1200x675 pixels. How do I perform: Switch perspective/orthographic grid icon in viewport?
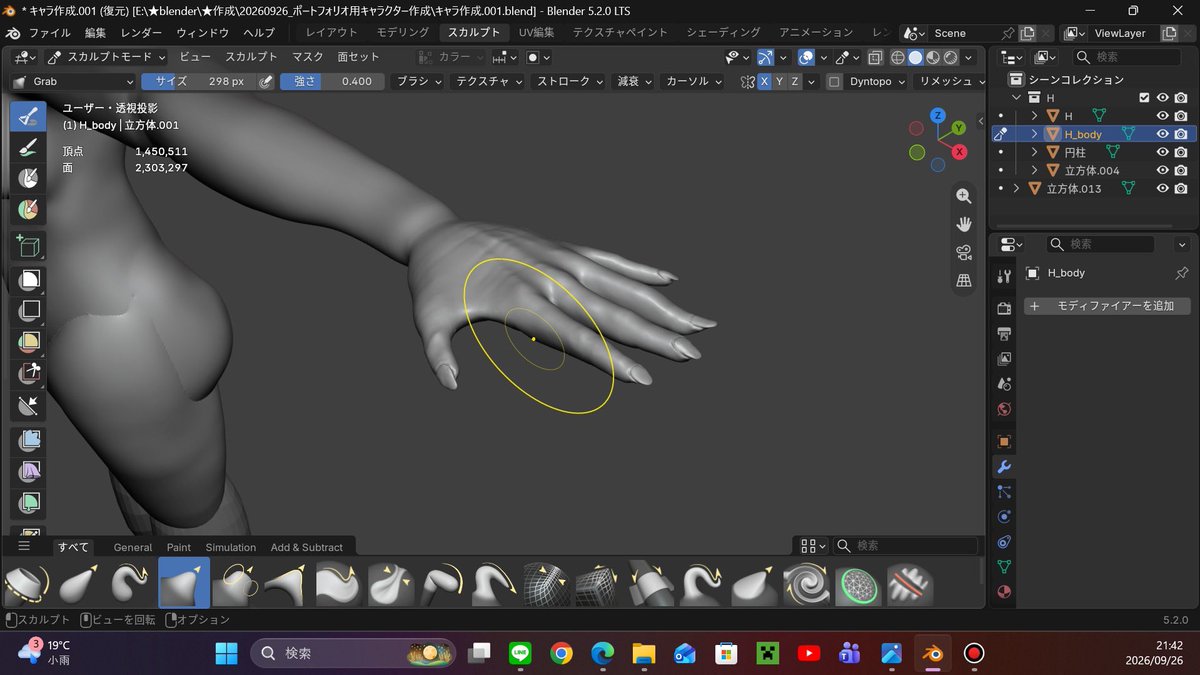(x=964, y=281)
